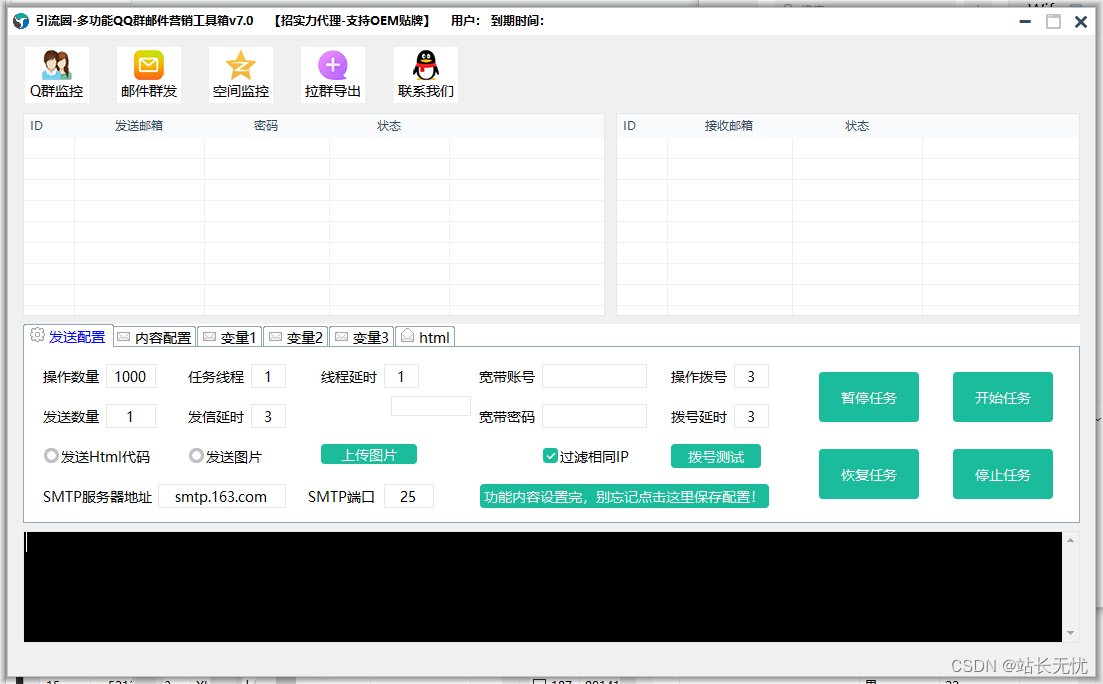The image size is (1103, 684).
Task: Click the 开始任务 button
Action: pyautogui.click(x=1002, y=397)
